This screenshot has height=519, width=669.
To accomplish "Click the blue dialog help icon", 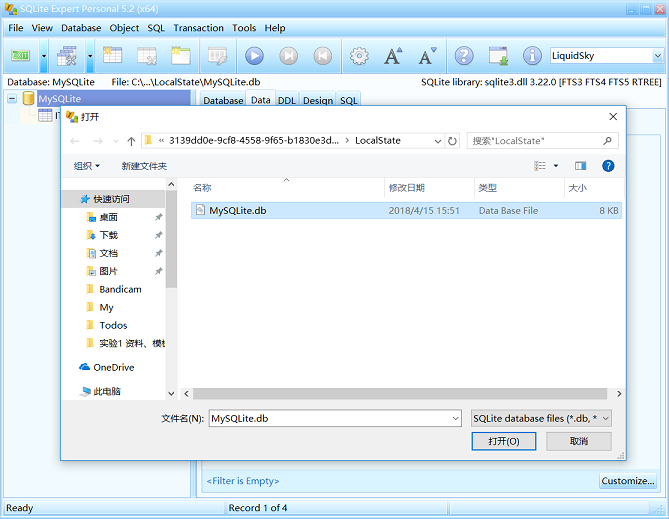I will point(608,166).
